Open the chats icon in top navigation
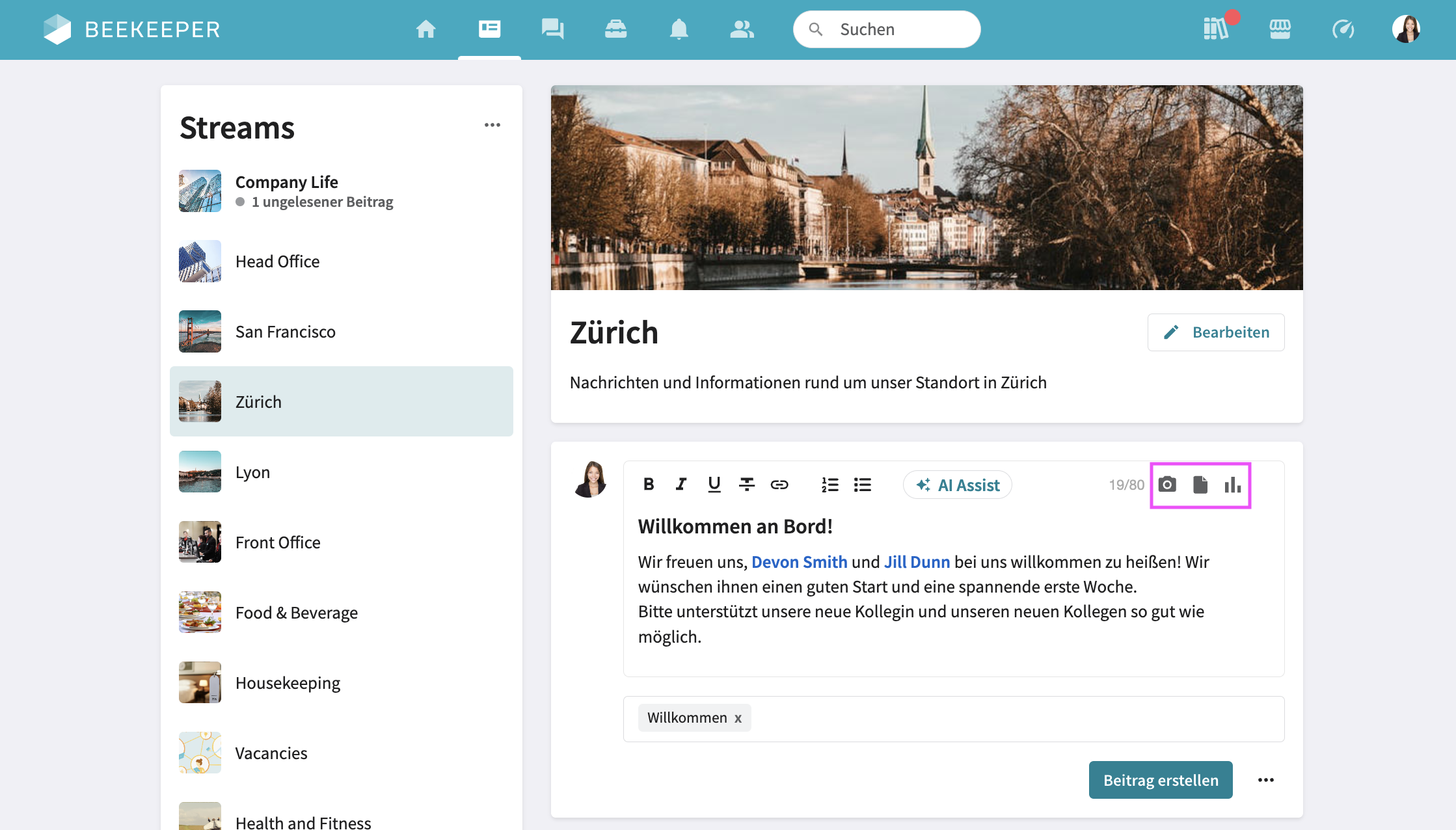This screenshot has height=830, width=1456. [x=552, y=29]
